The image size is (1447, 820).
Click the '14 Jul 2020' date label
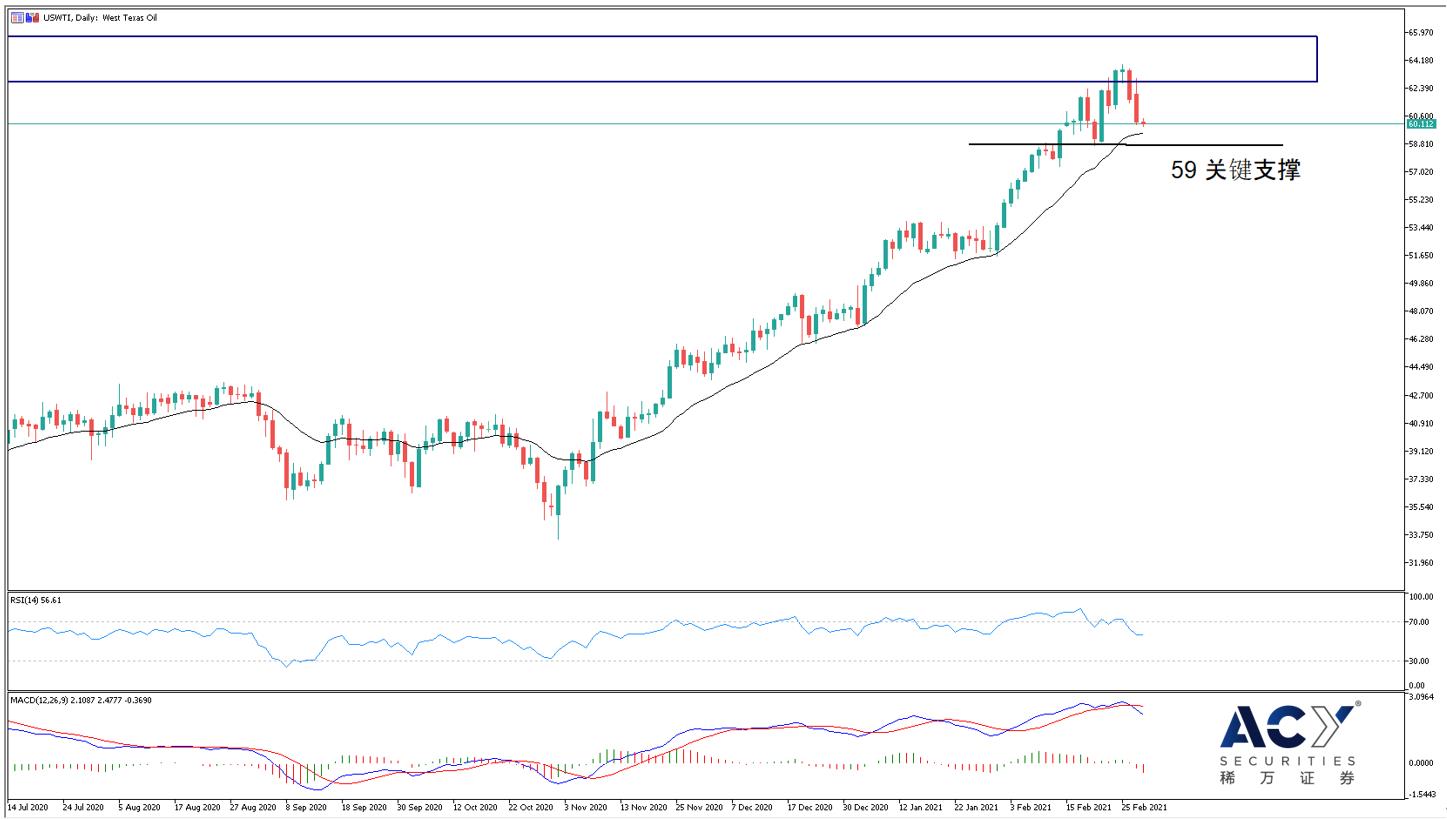point(29,806)
